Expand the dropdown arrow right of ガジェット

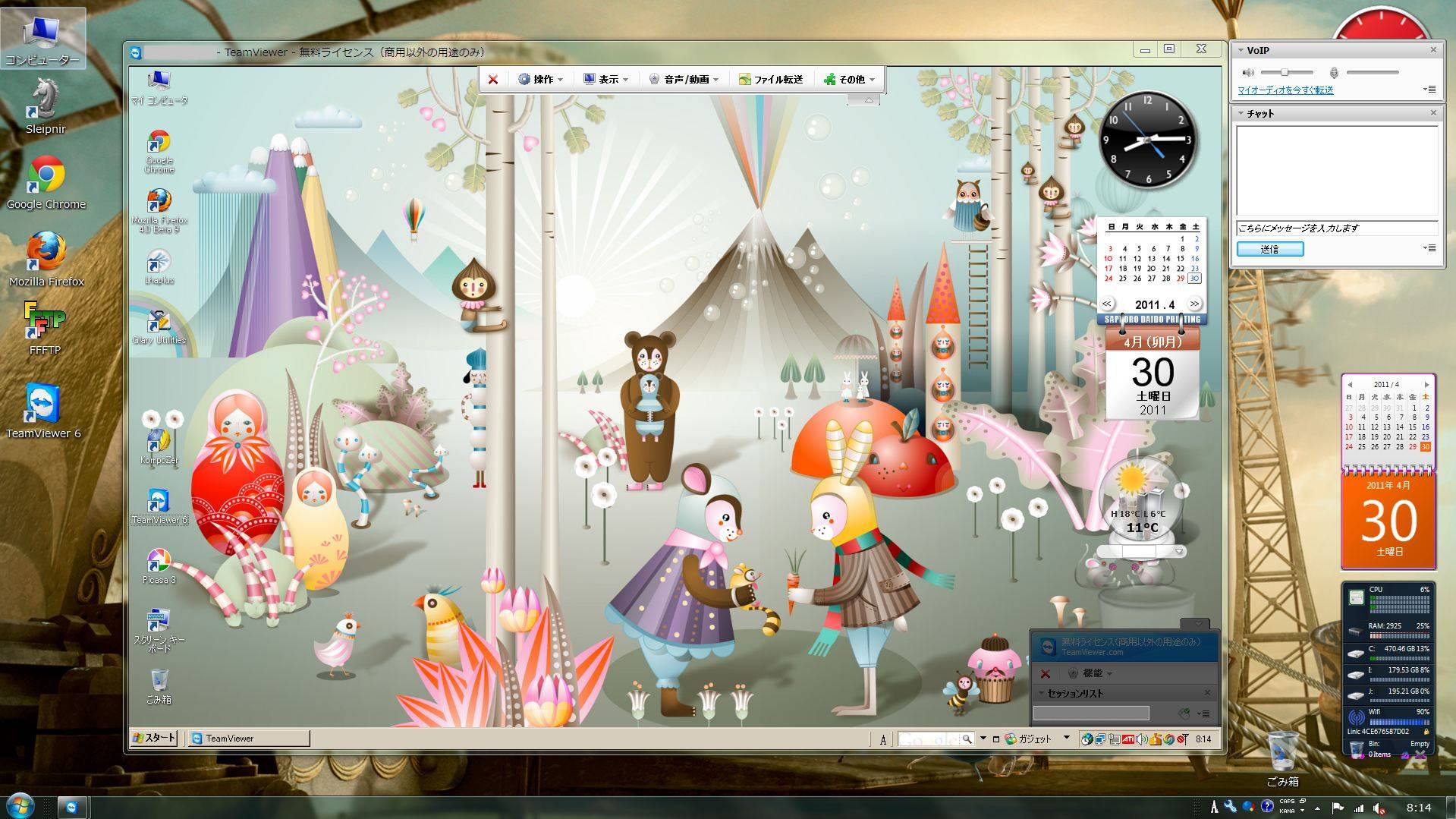pos(1066,738)
